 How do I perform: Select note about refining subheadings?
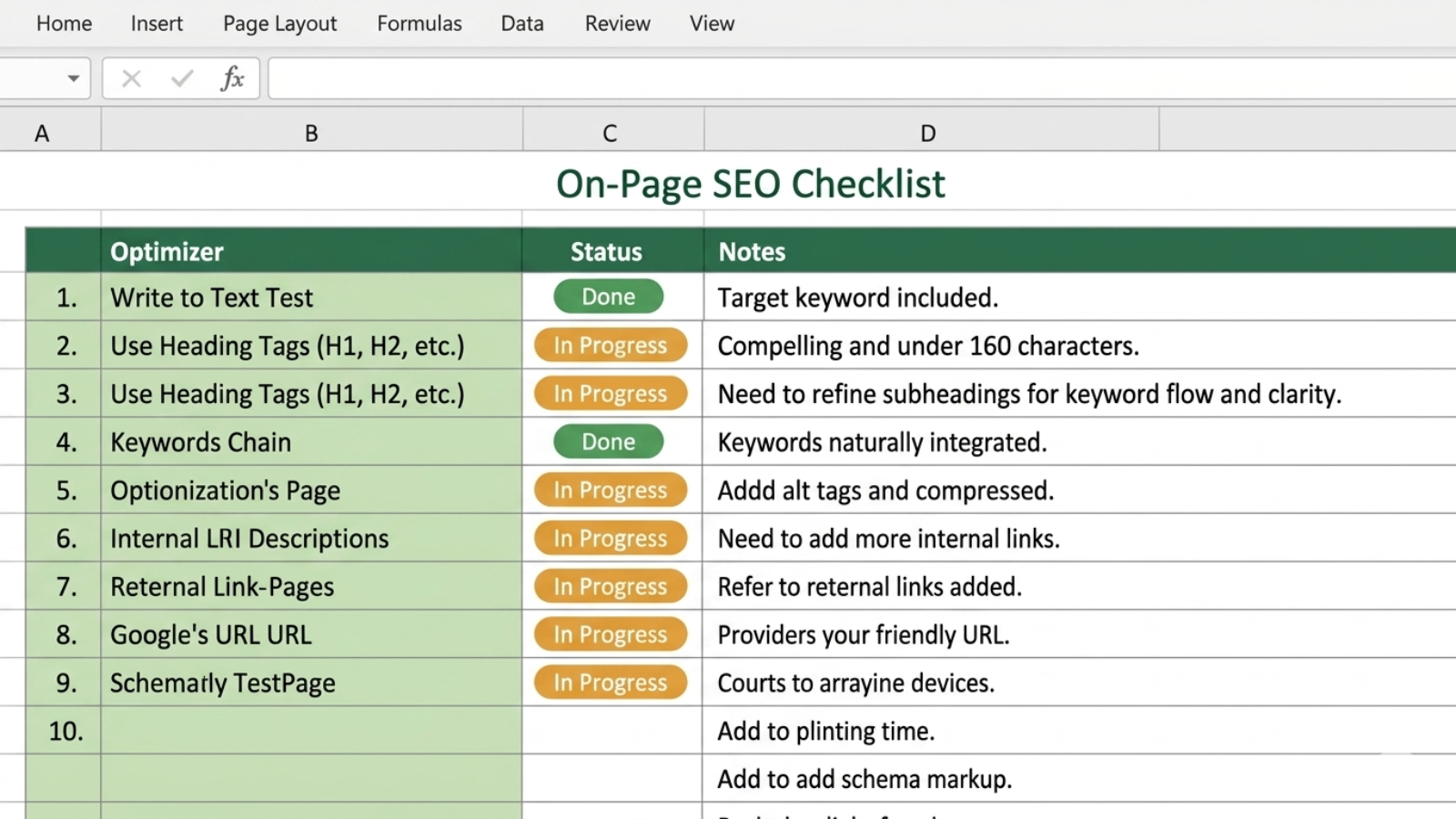[1079, 394]
